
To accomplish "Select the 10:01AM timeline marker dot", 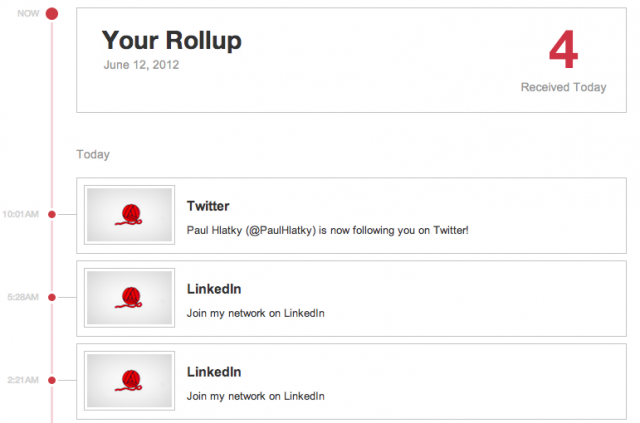I will (52, 214).
